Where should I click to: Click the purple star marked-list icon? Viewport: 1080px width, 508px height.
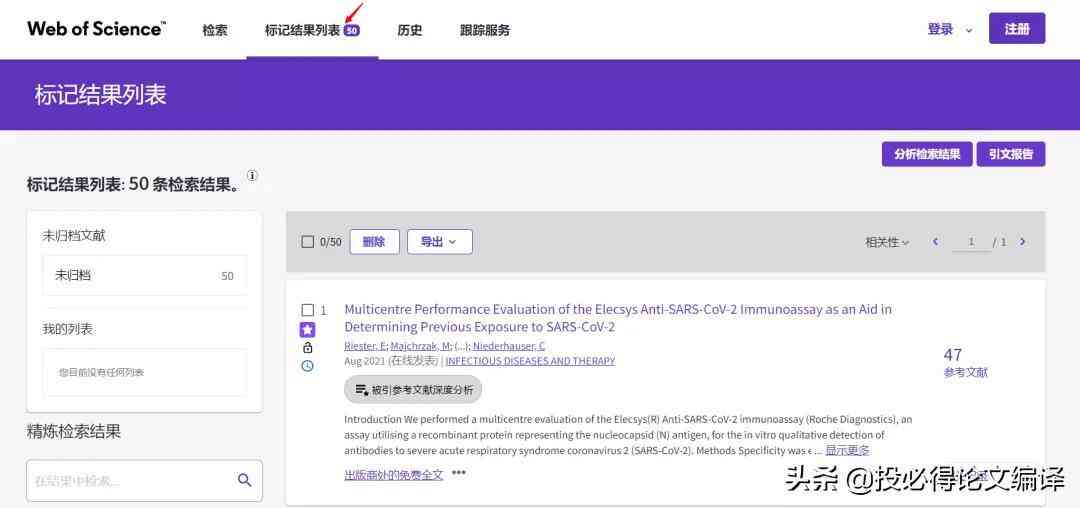(307, 330)
